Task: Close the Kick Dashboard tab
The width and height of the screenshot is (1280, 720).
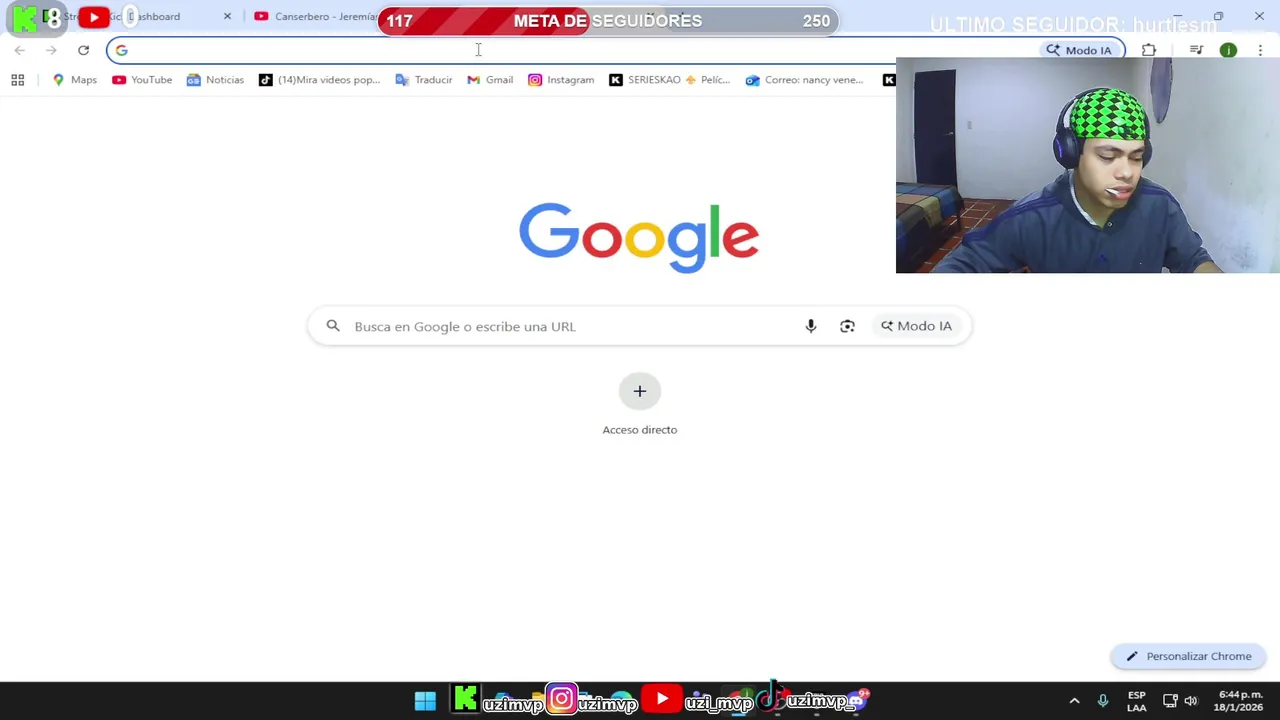Action: point(227,16)
